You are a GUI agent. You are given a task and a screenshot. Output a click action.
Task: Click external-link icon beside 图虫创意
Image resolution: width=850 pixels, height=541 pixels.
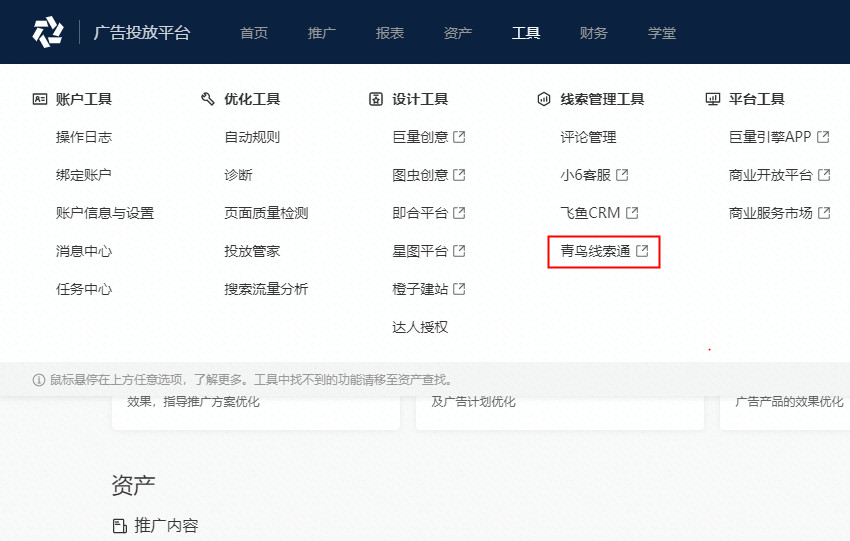(459, 175)
